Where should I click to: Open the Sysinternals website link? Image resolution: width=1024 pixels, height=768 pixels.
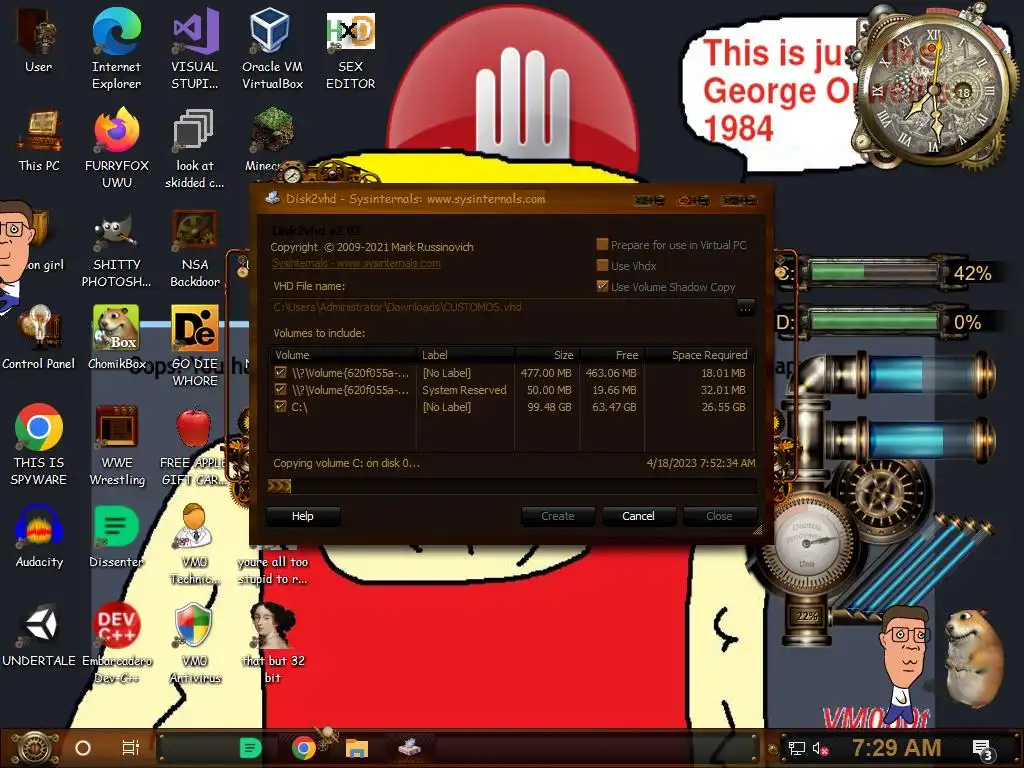pos(356,263)
